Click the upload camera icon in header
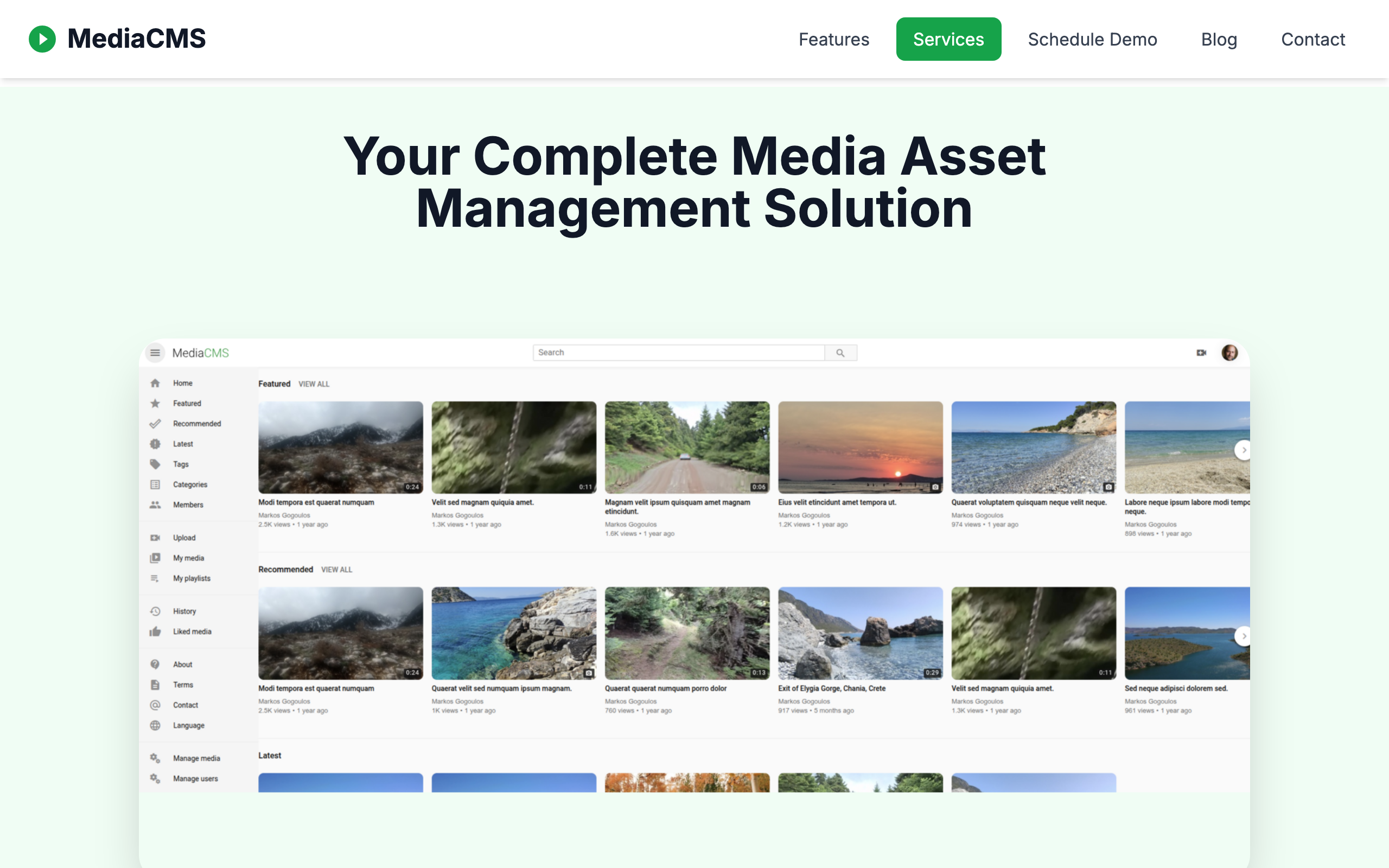 1201,353
